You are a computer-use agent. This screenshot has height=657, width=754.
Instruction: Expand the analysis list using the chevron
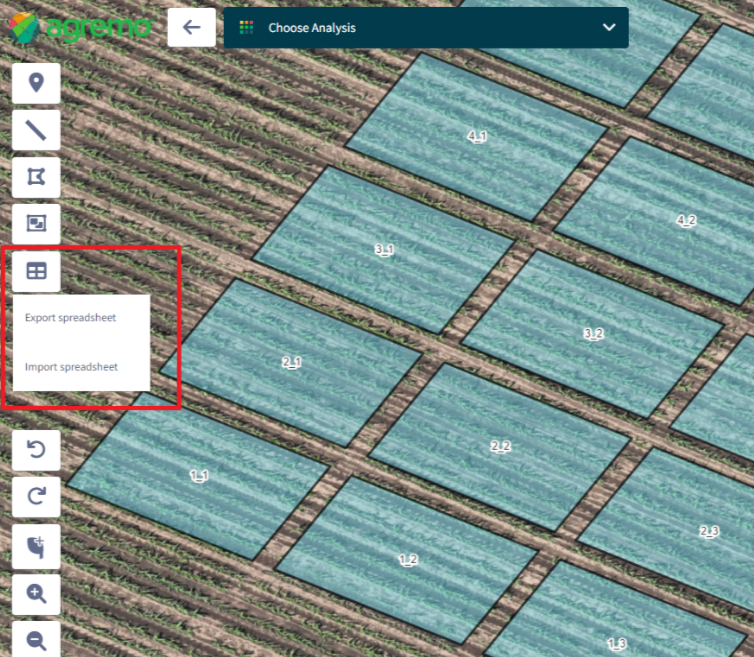coord(609,28)
